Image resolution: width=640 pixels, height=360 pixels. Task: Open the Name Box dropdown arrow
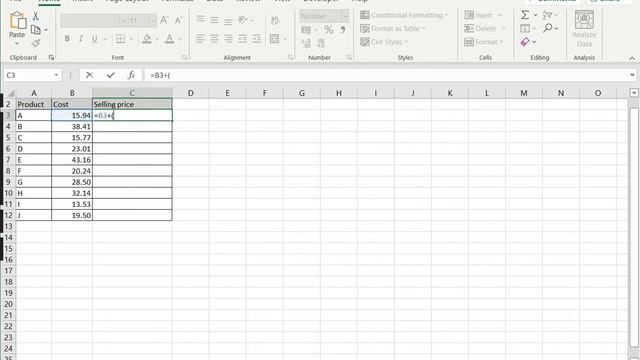click(56, 75)
